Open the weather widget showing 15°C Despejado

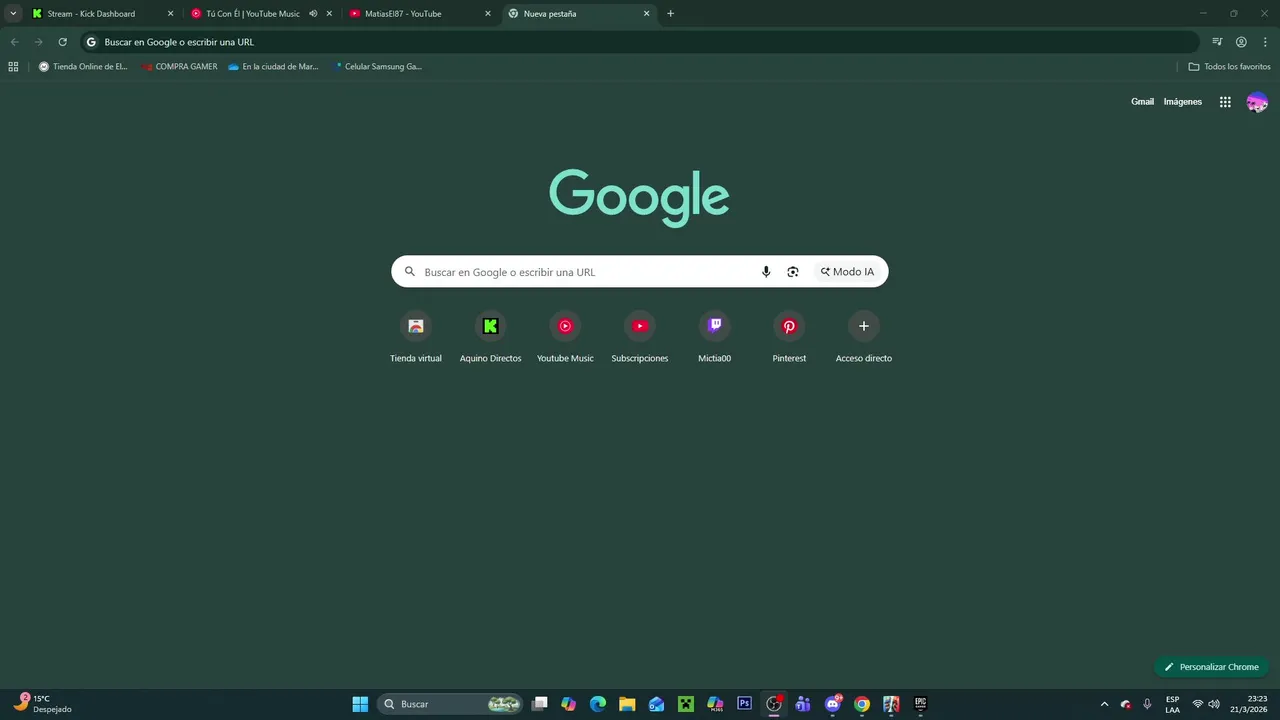[x=43, y=704]
